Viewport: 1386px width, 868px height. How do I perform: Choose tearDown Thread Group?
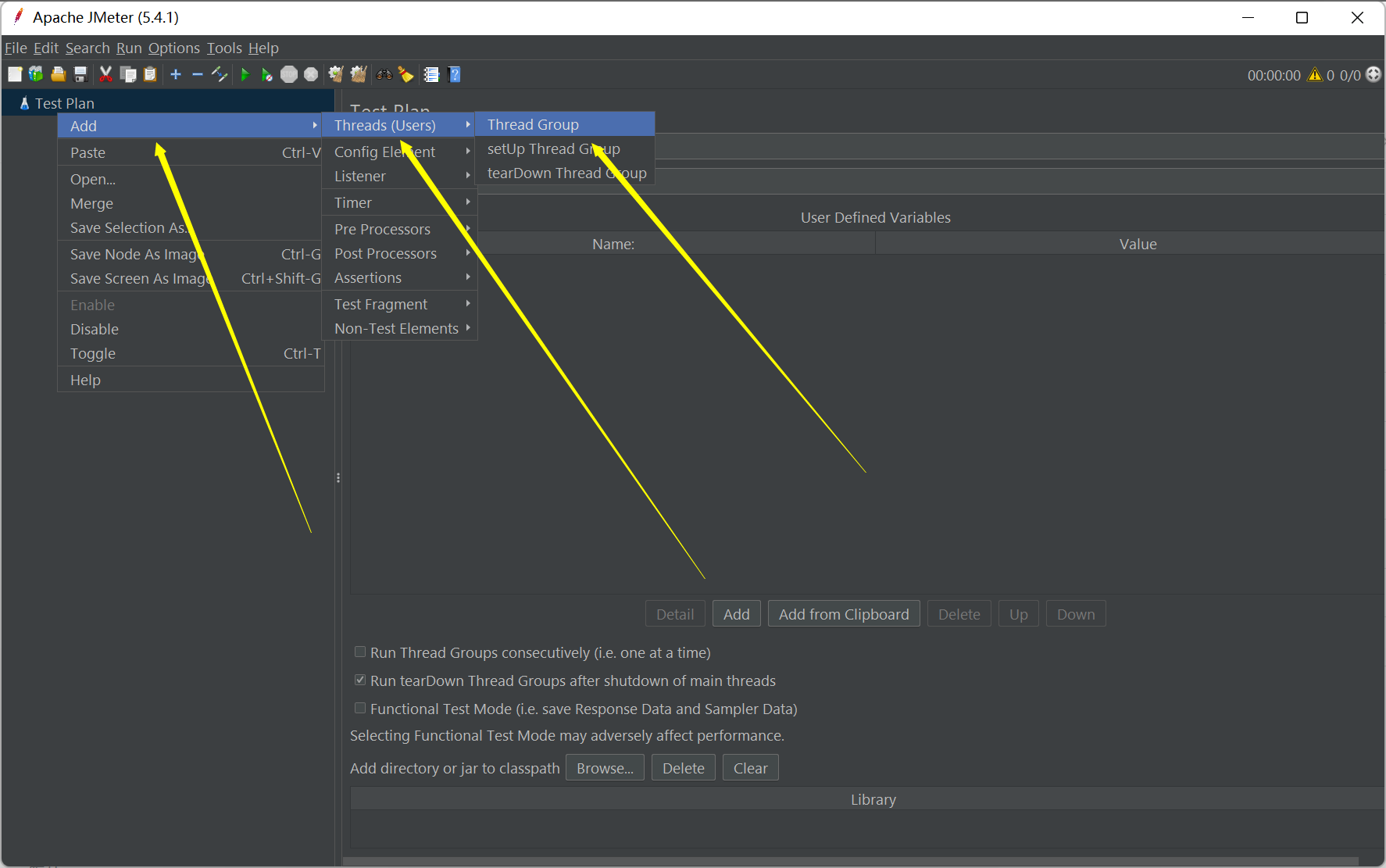pos(565,173)
